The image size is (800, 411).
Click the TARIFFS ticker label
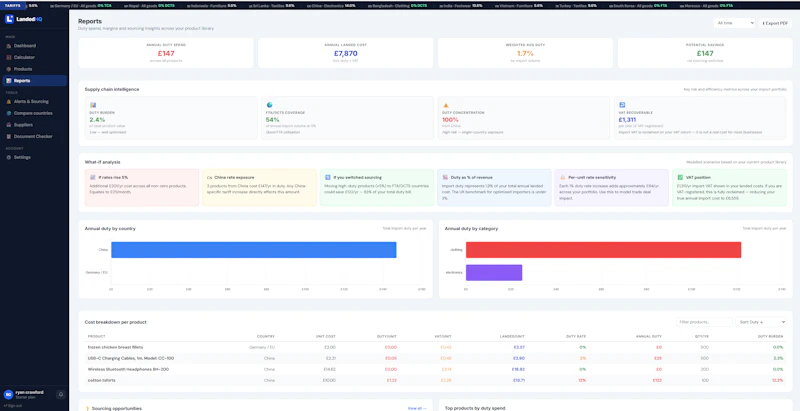point(13,6)
